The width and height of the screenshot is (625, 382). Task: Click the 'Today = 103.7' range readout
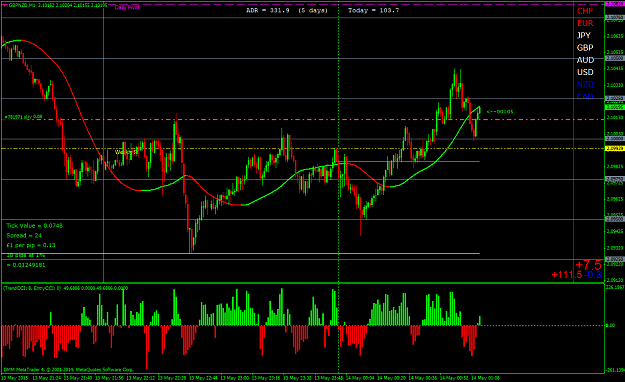373,10
